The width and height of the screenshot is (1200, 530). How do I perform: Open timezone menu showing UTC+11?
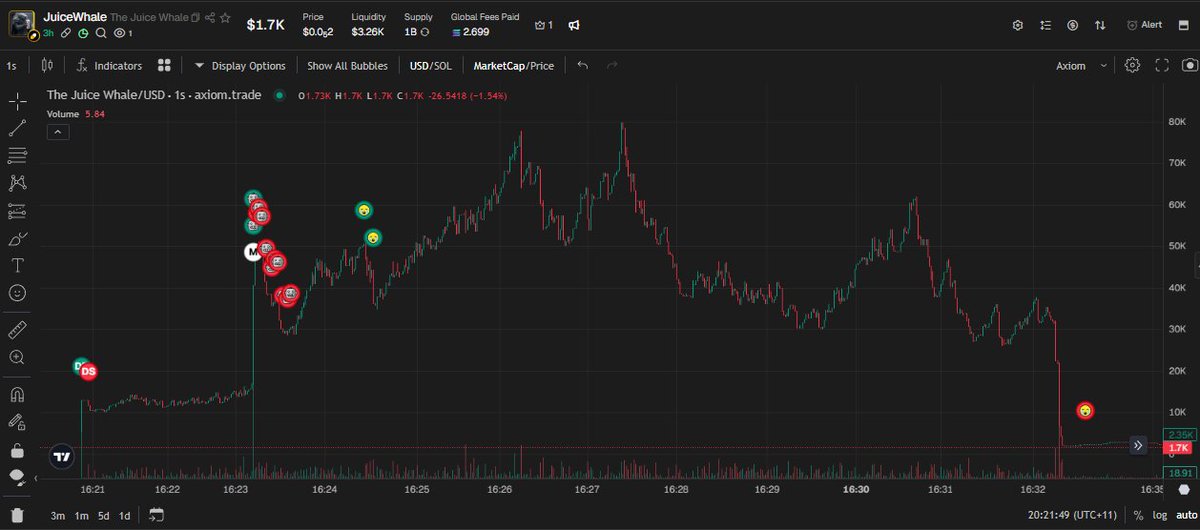pyautogui.click(x=1070, y=516)
